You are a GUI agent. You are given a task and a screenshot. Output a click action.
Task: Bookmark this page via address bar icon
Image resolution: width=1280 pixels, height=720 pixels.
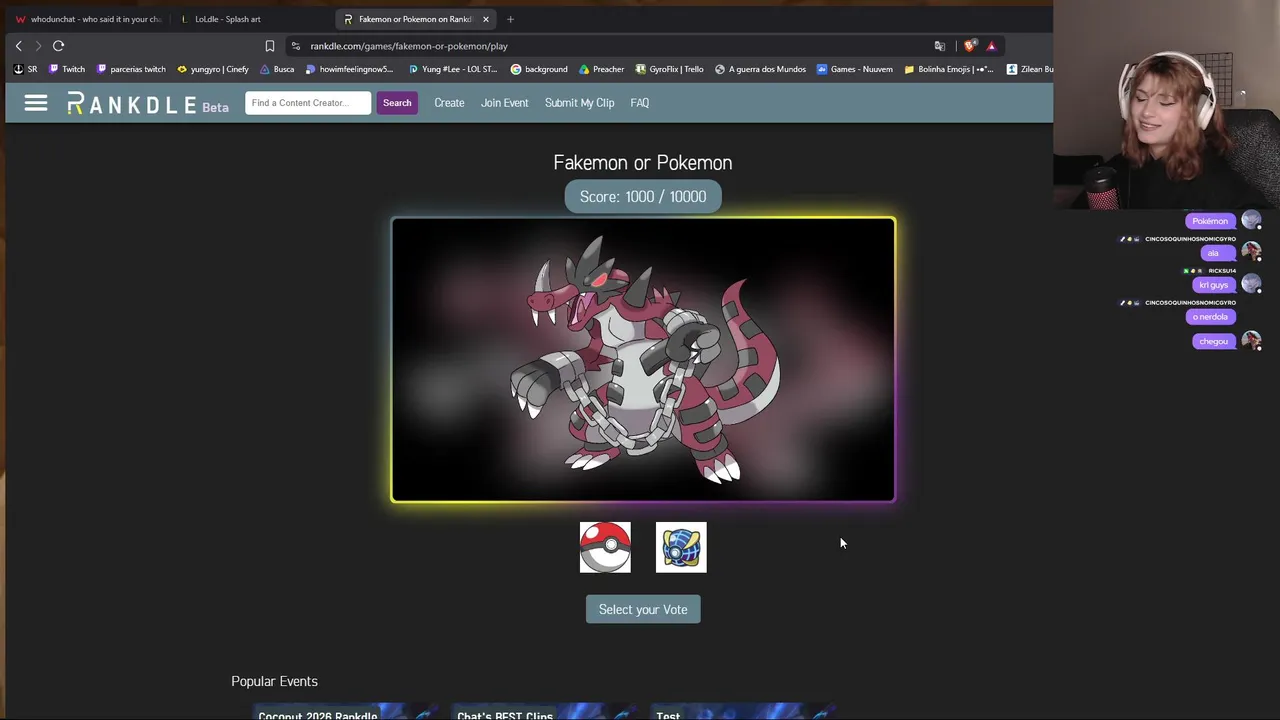pyautogui.click(x=270, y=46)
